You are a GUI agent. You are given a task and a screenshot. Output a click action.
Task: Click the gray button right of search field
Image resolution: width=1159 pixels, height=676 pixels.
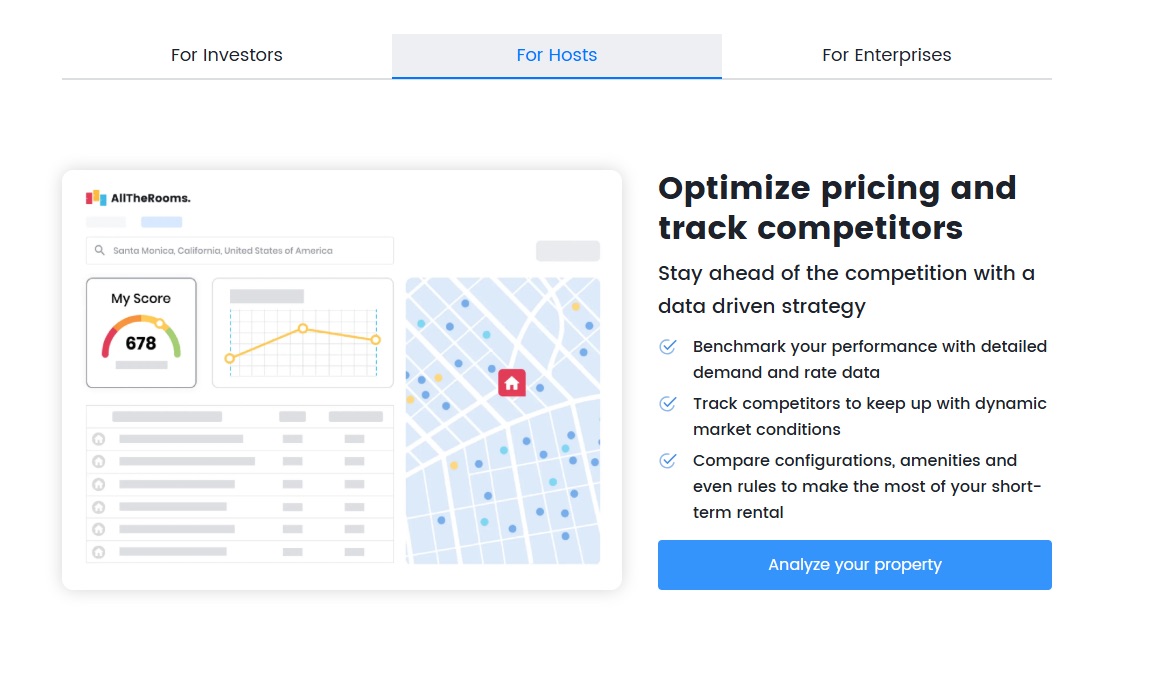pos(568,250)
